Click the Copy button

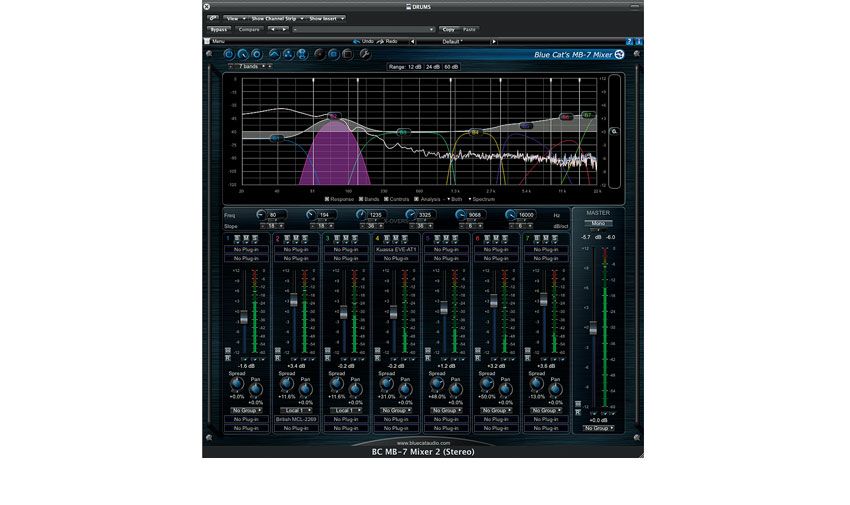pyautogui.click(x=449, y=29)
